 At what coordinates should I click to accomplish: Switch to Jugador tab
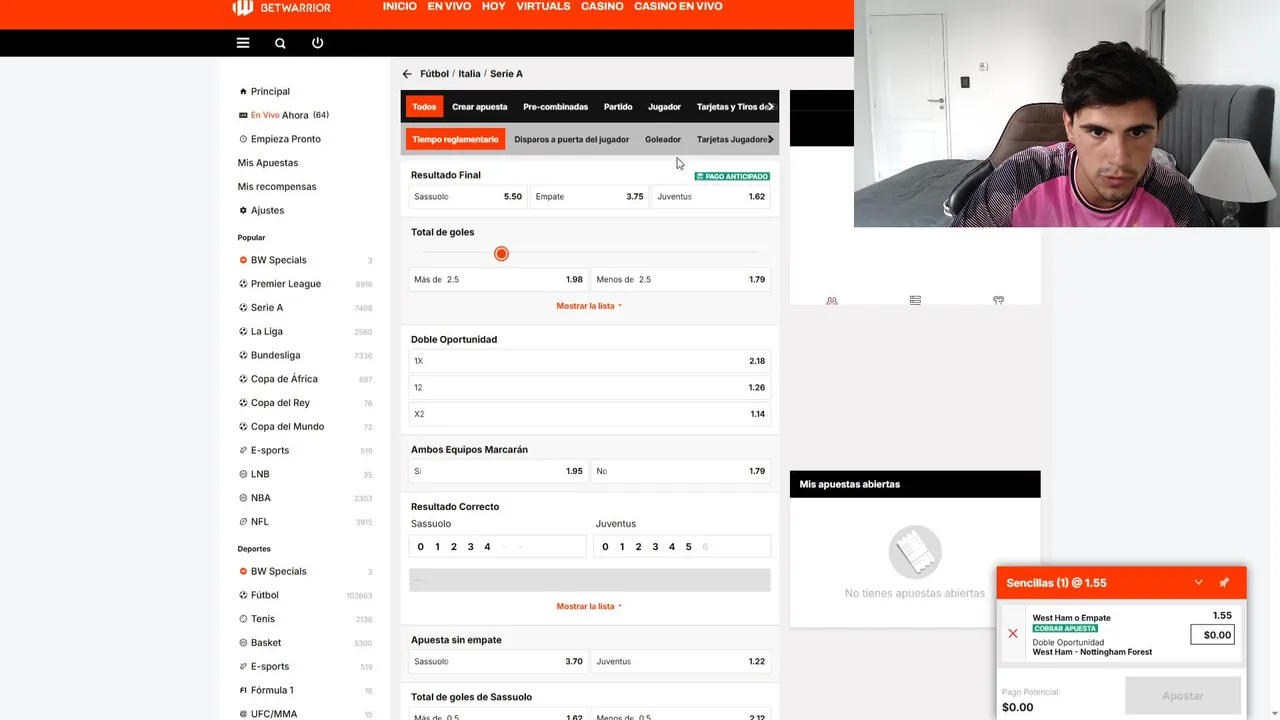[x=664, y=107]
